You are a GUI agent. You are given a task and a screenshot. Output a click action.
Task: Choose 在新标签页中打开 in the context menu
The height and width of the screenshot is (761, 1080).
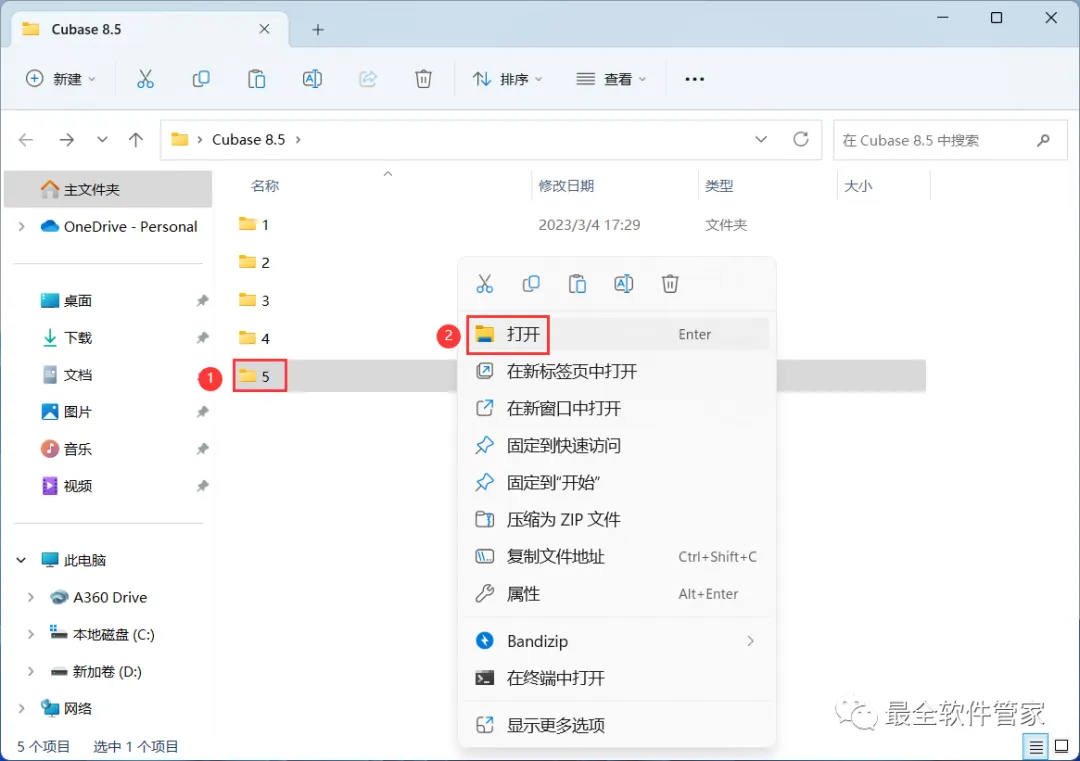[617, 372]
